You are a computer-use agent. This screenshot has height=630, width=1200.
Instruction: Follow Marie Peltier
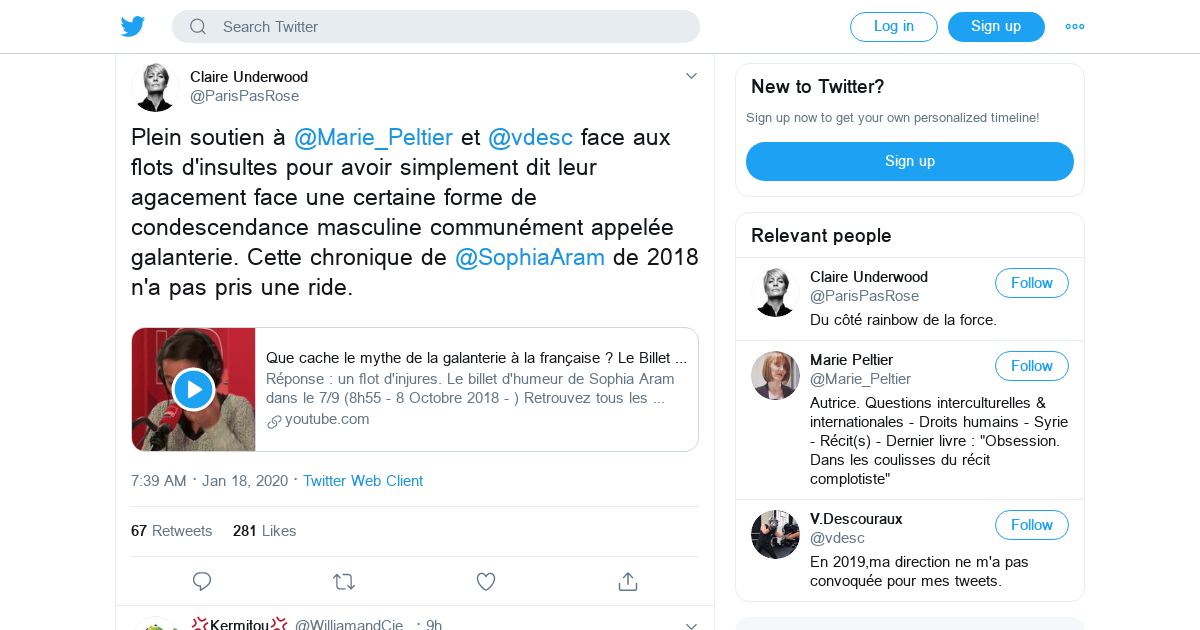[x=1031, y=366]
